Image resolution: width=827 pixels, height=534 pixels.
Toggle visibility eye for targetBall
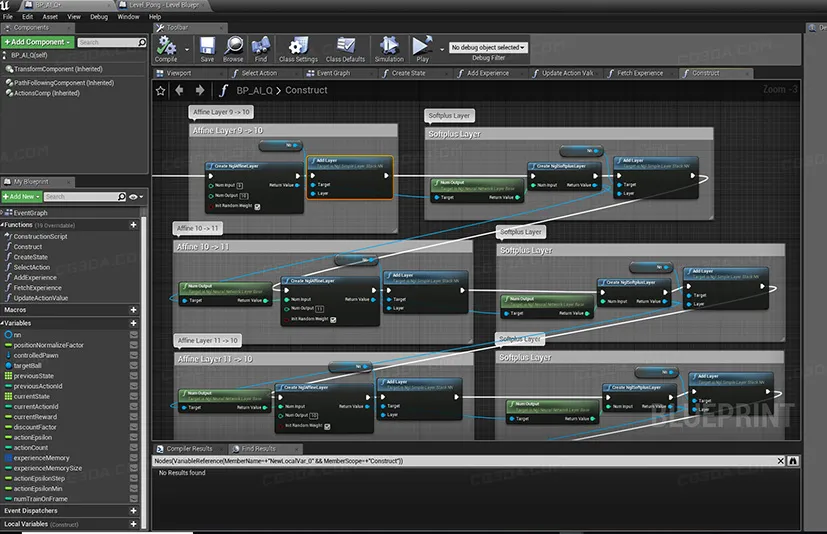[134, 365]
